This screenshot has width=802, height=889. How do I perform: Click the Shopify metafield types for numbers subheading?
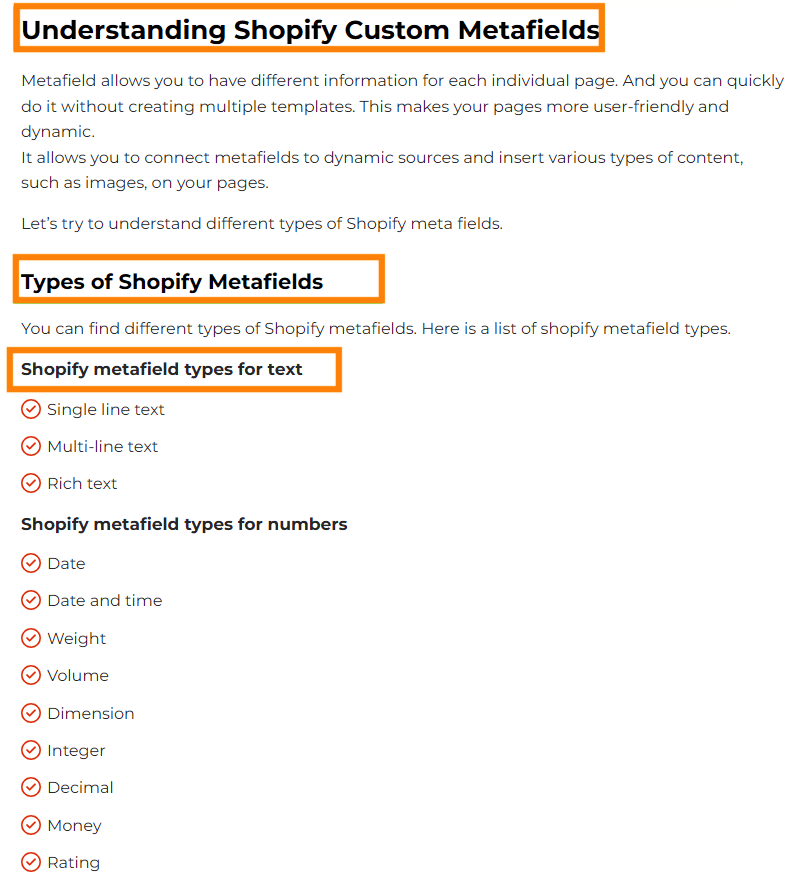[x=184, y=524]
